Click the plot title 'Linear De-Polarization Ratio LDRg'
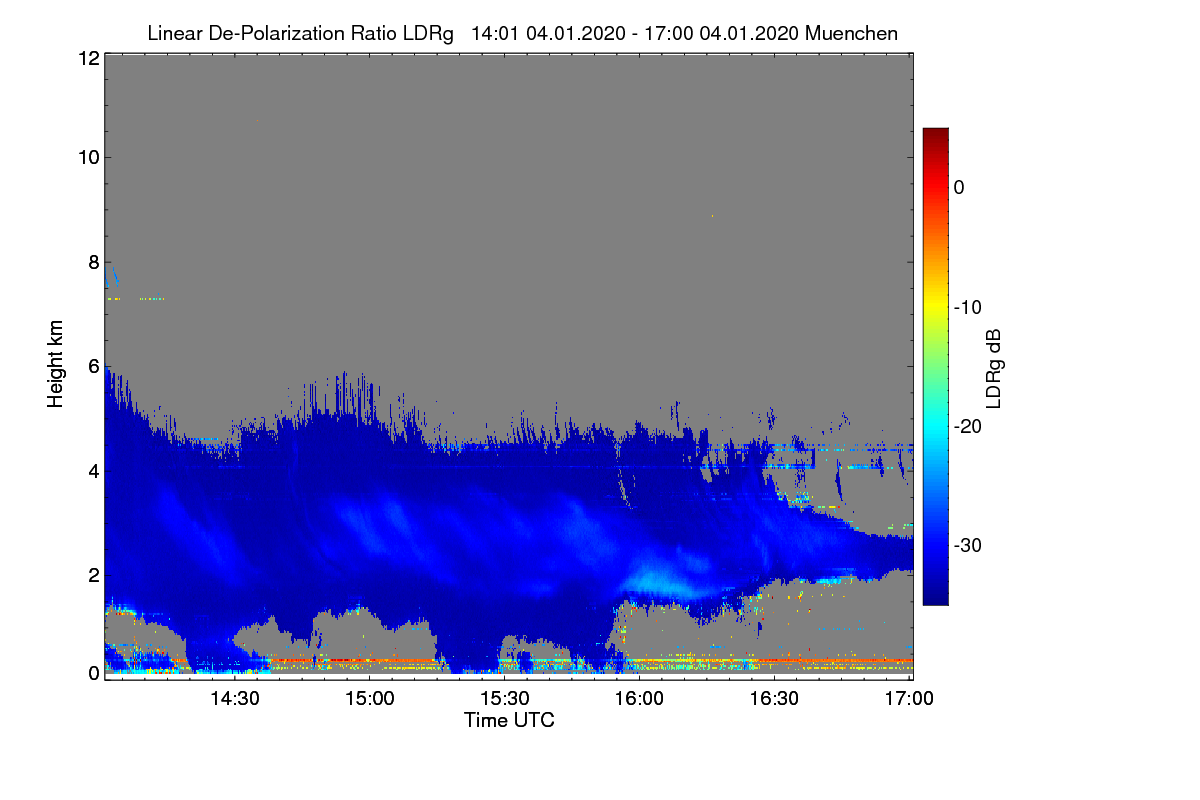The image size is (1200, 800). [x=300, y=33]
